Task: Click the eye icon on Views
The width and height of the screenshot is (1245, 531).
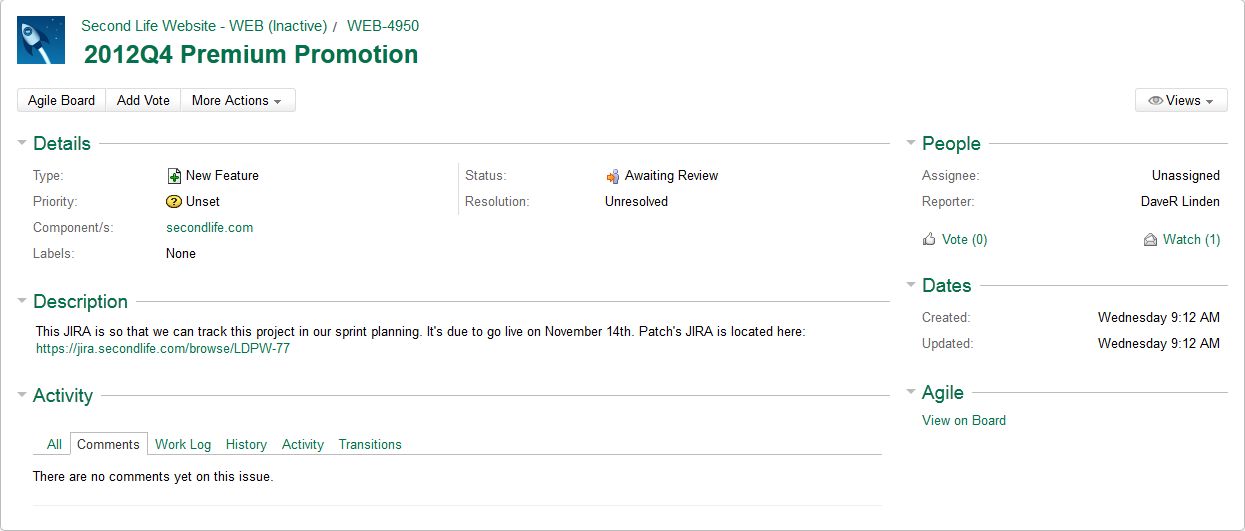Action: pos(1155,101)
